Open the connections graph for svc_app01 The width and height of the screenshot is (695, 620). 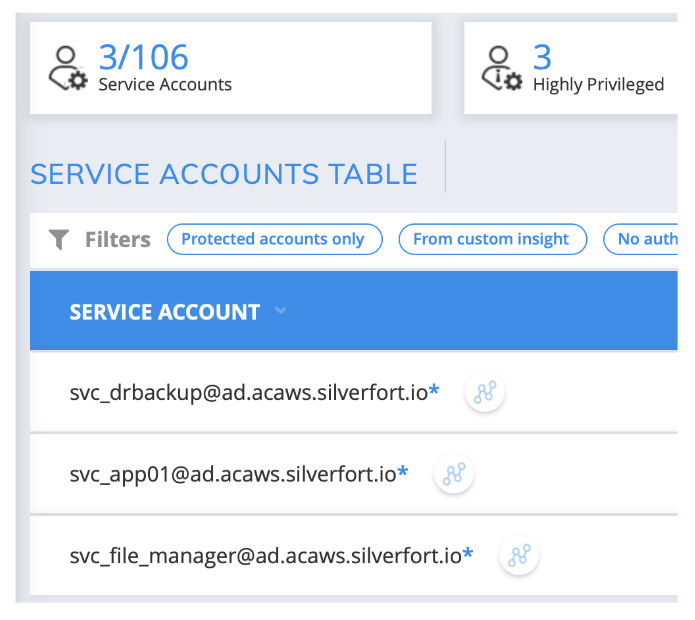(454, 474)
